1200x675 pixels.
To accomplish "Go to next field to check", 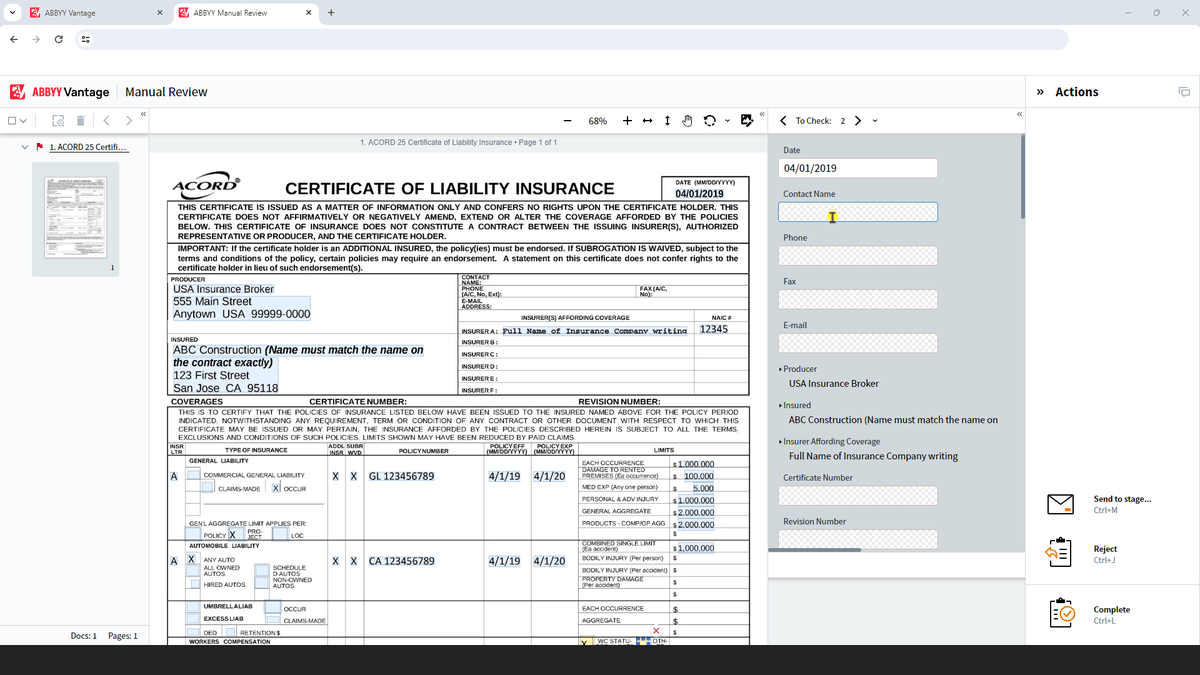I will tap(858, 121).
